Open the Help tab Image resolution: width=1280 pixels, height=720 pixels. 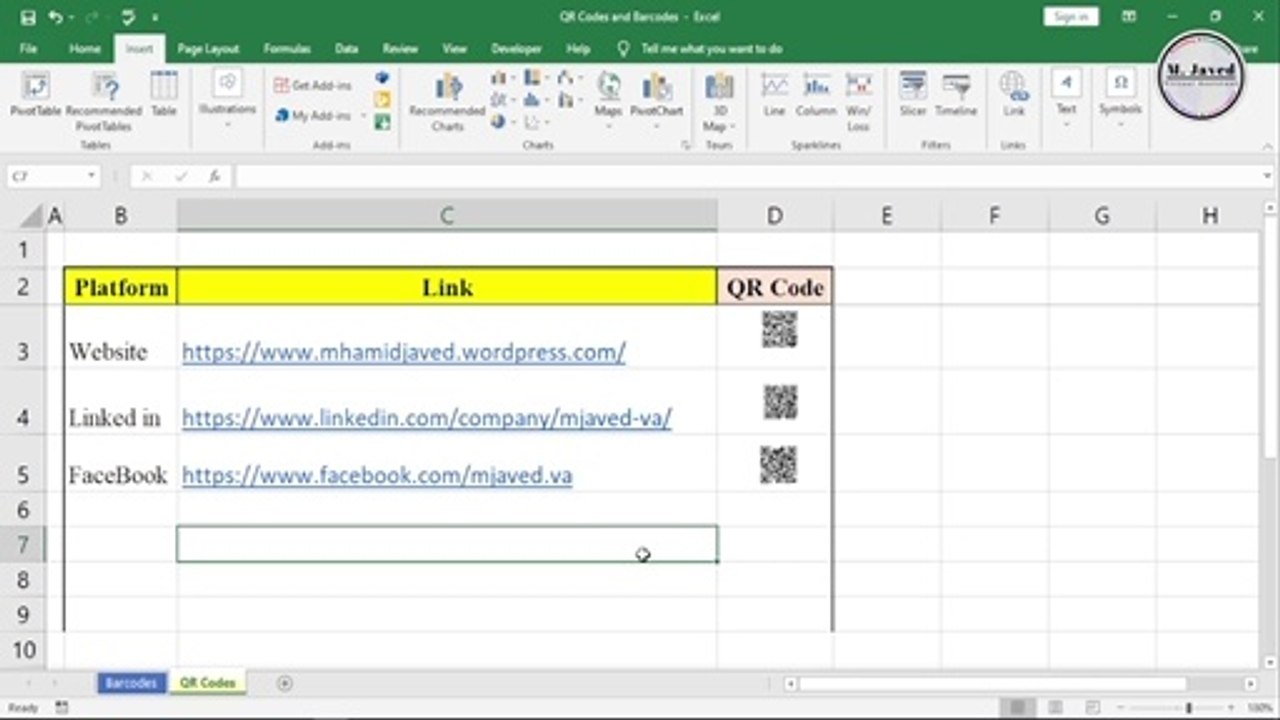[x=578, y=48]
